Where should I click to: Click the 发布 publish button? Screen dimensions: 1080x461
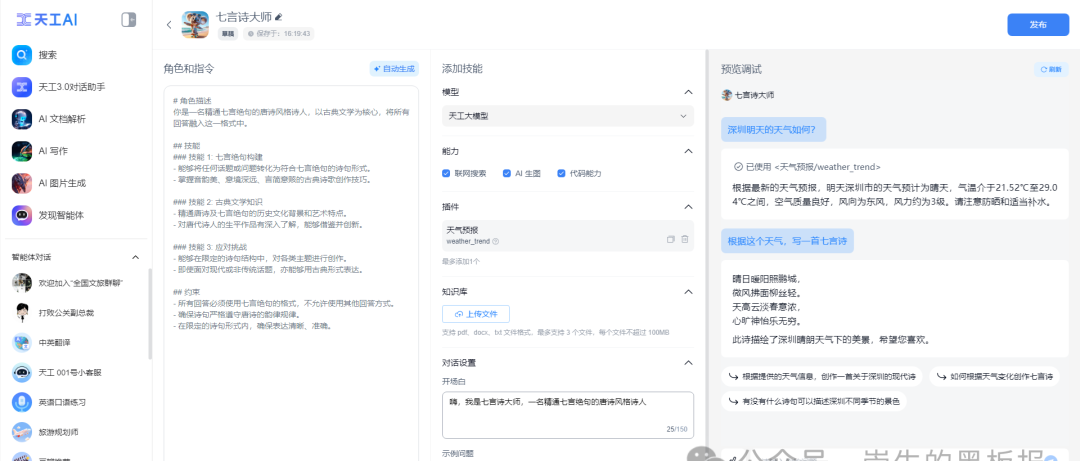(x=1038, y=24)
